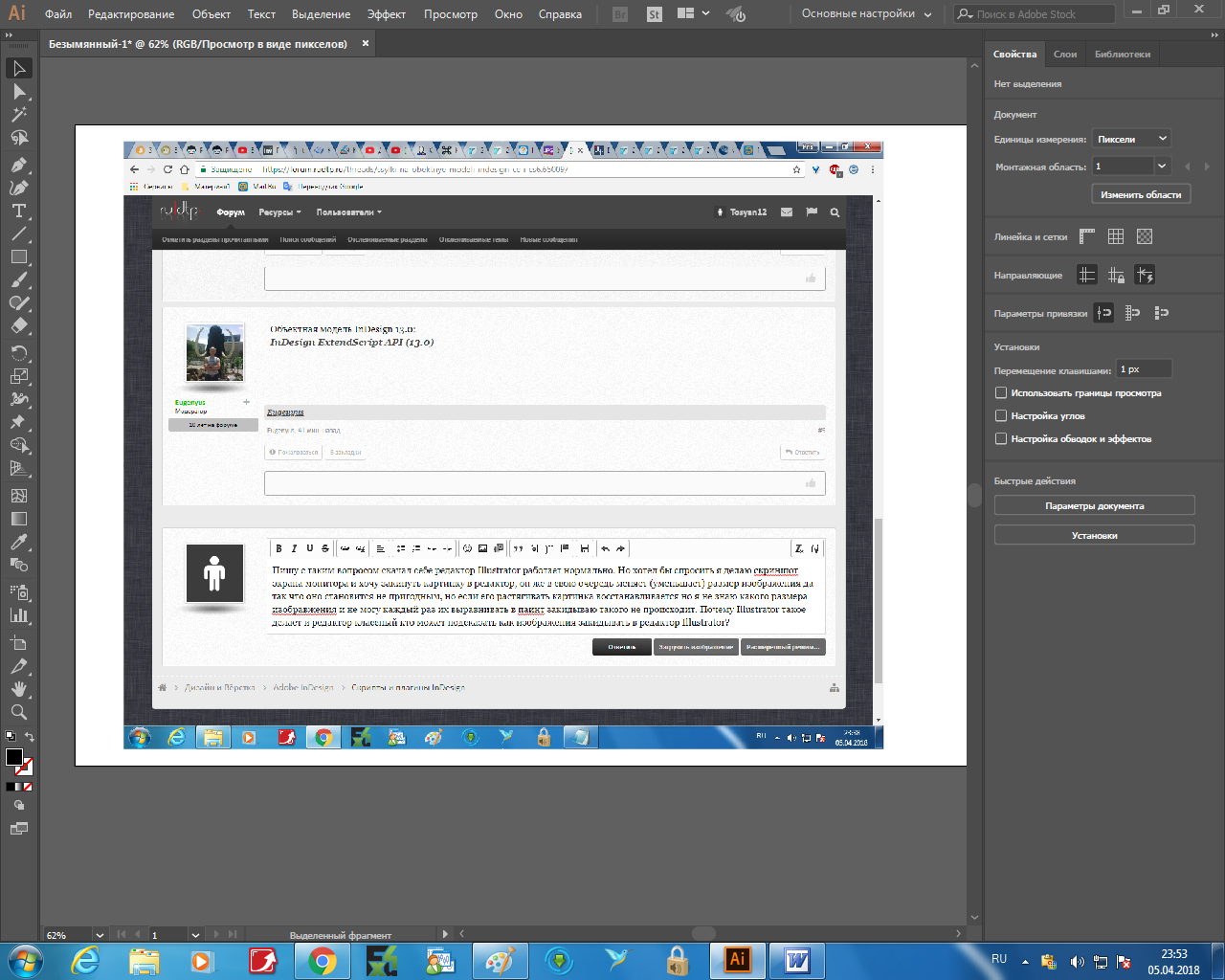The width and height of the screenshot is (1225, 980).
Task: Enable 'Настройка углов' checkbox
Action: point(1001,416)
